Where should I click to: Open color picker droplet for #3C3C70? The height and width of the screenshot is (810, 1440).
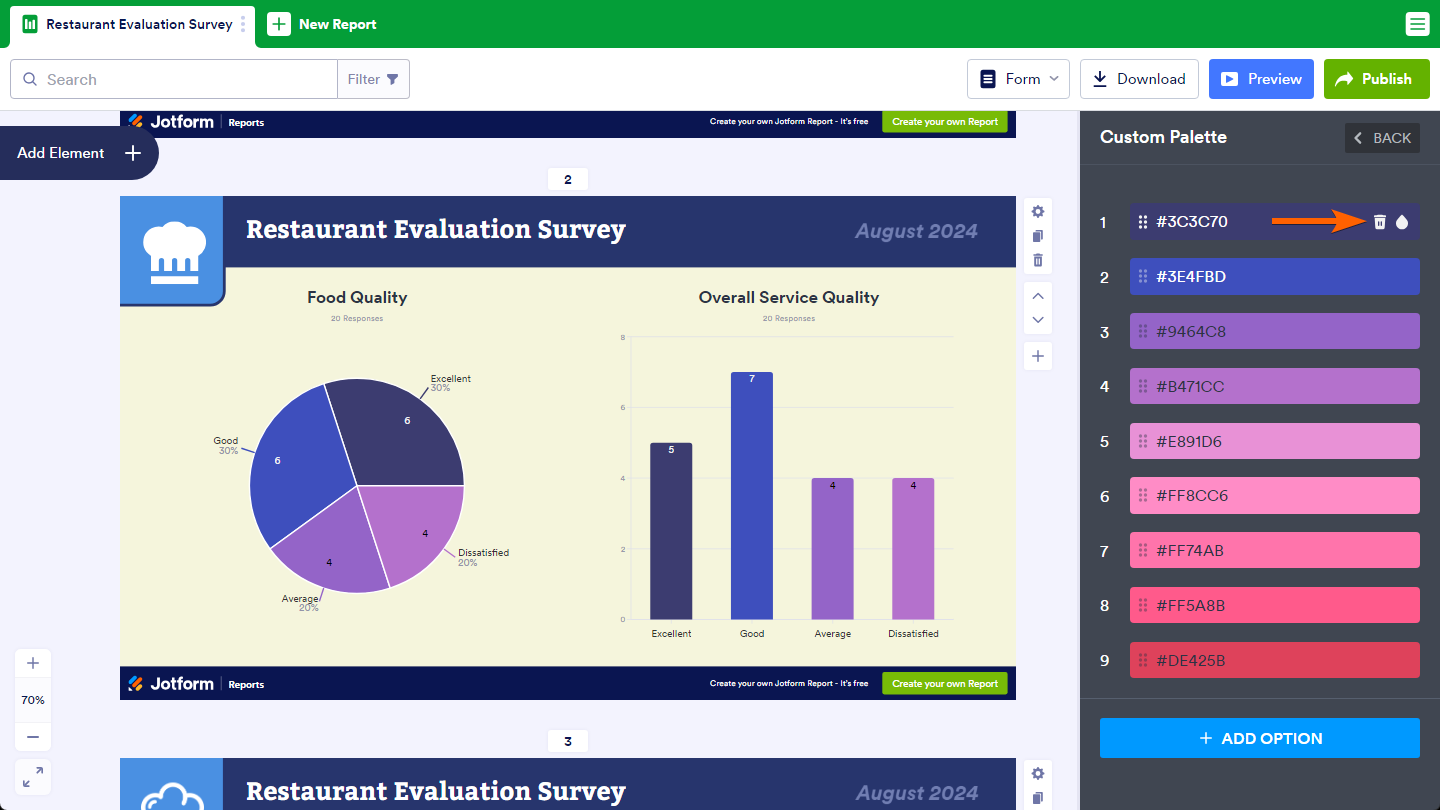1402,222
